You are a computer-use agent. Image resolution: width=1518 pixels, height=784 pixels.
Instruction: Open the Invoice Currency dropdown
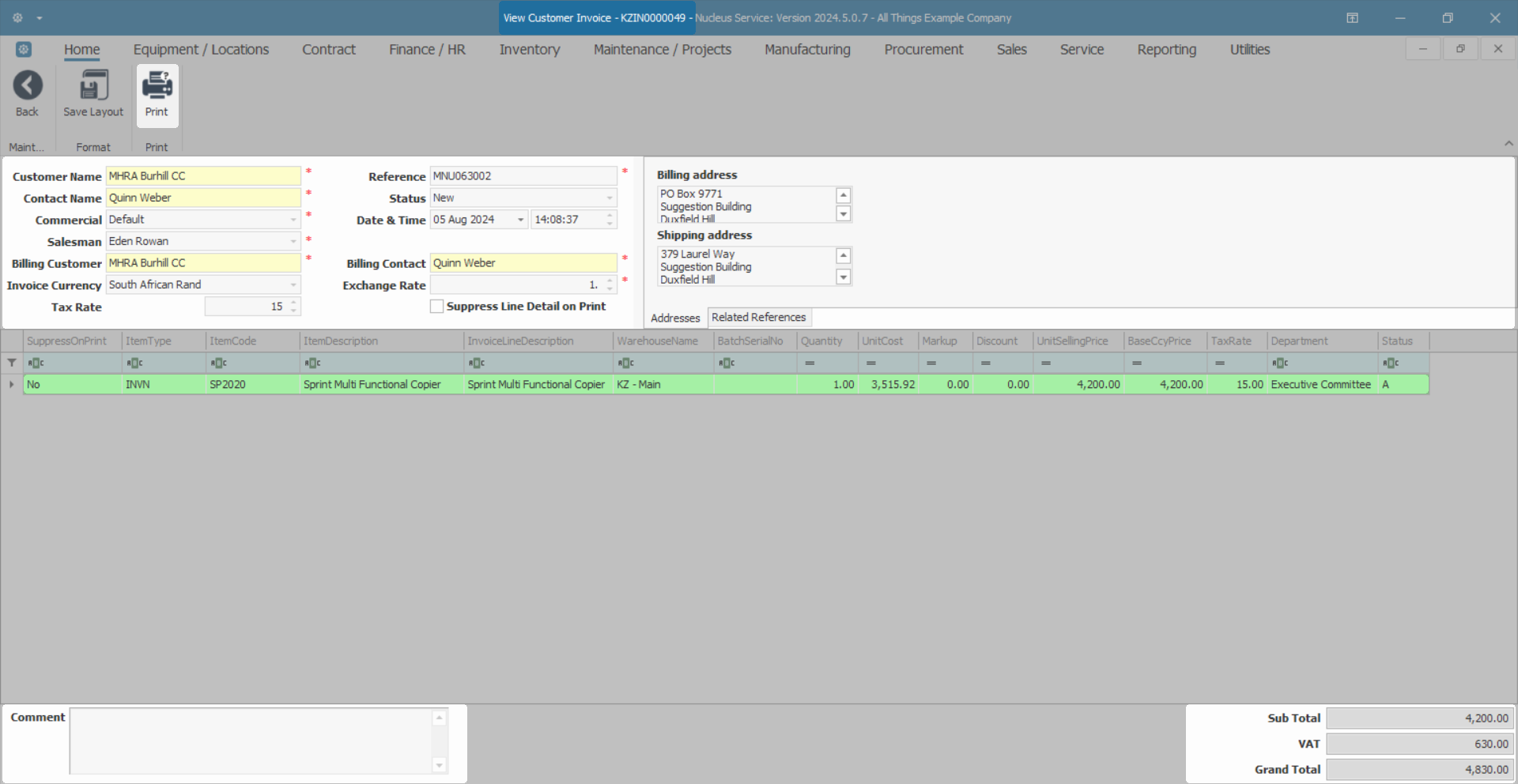[293, 285]
